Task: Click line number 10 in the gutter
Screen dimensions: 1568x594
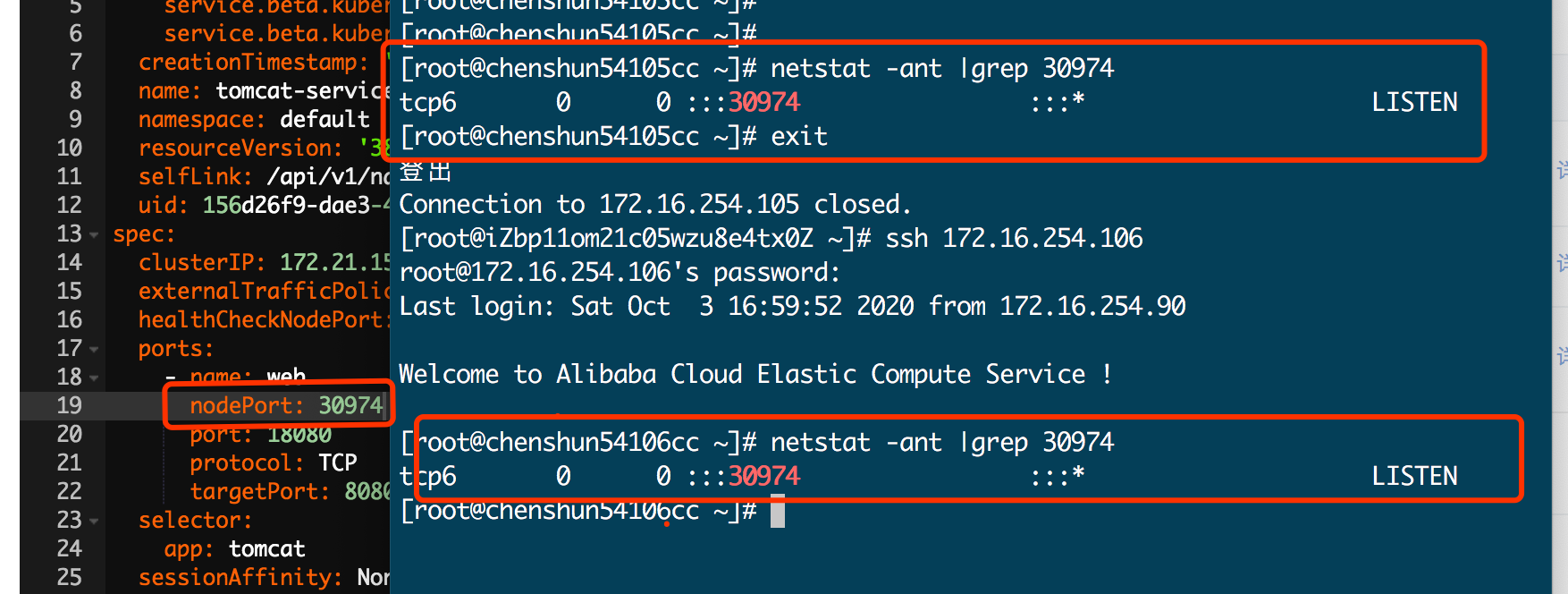Action: point(69,148)
